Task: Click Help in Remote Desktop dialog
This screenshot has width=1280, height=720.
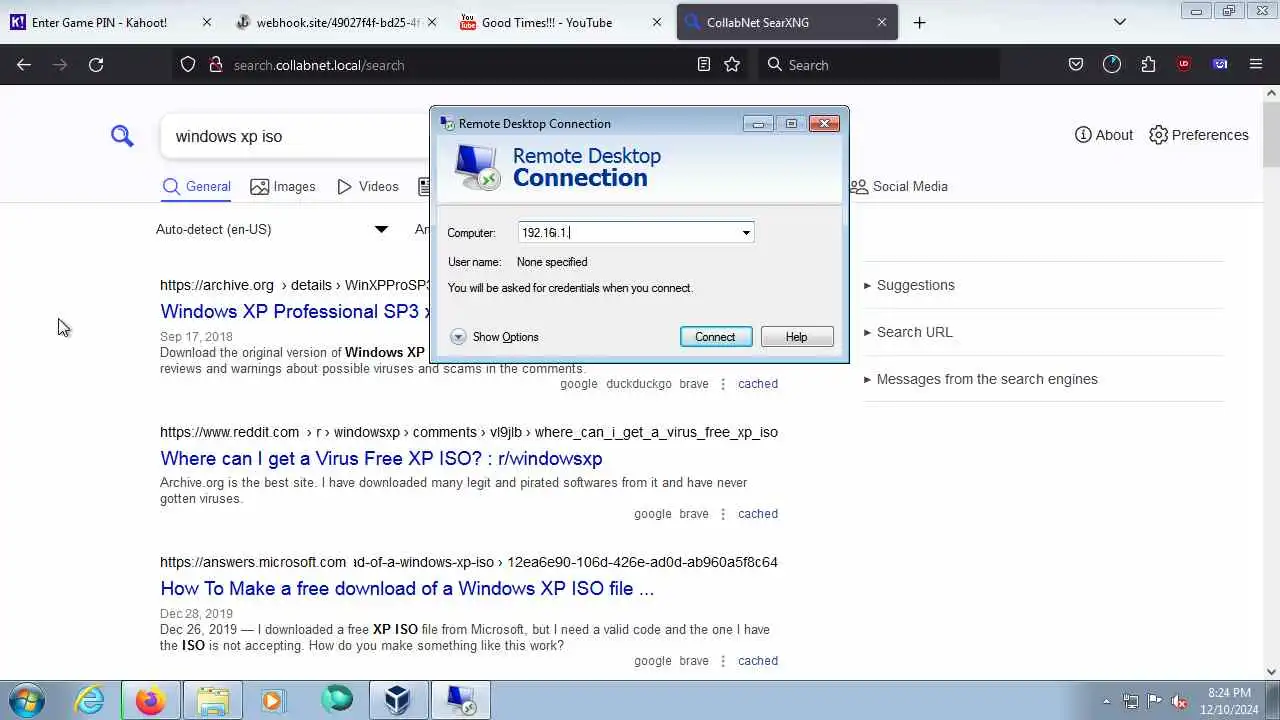Action: point(796,337)
